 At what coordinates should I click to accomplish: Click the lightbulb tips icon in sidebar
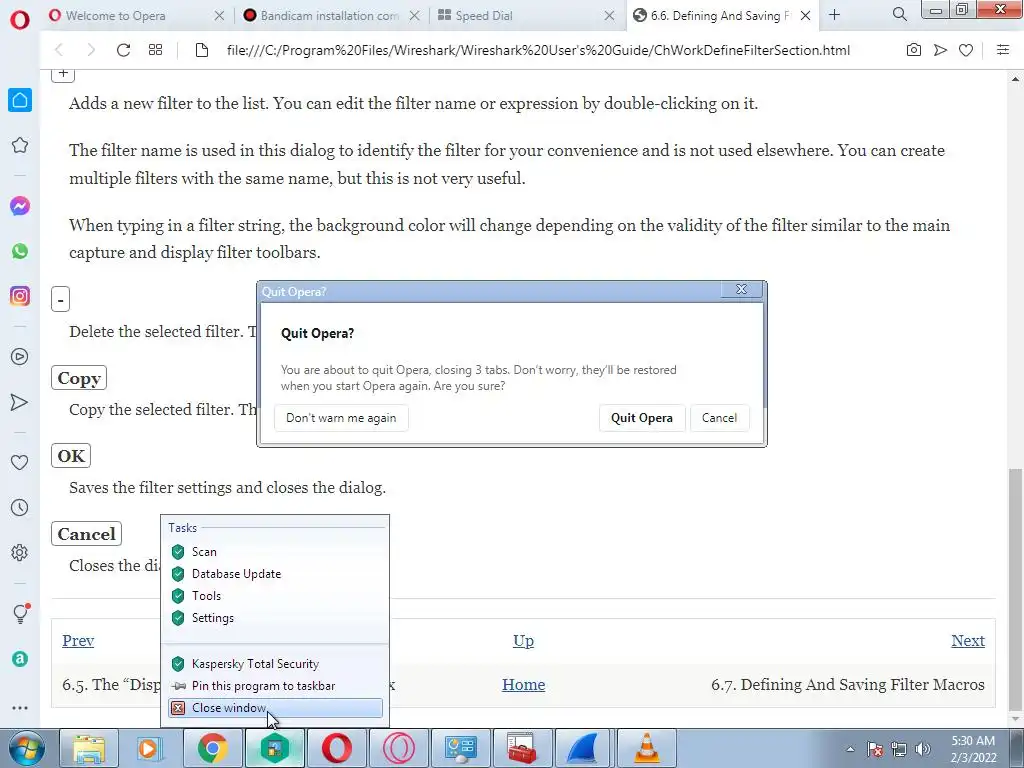(x=20, y=613)
